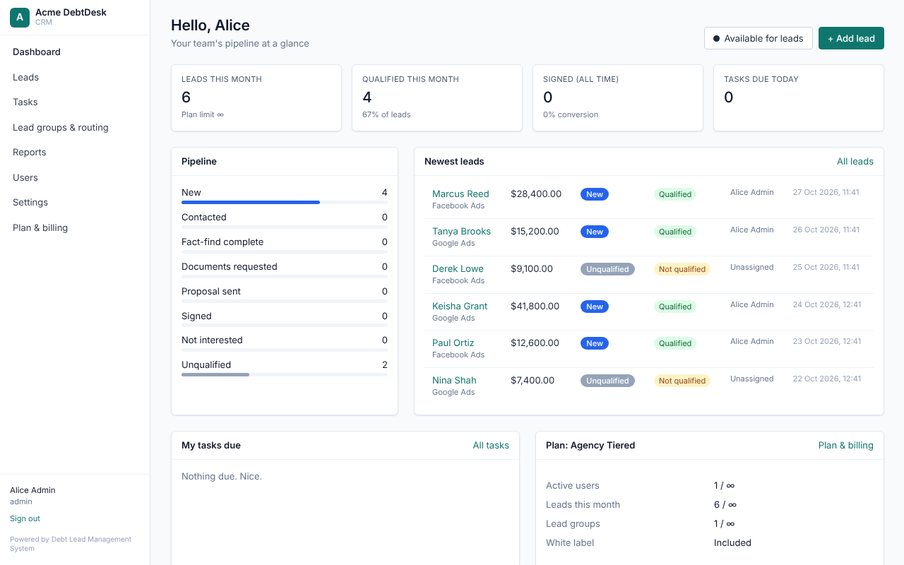Open the Users page
This screenshot has width=904, height=565.
[x=25, y=178]
